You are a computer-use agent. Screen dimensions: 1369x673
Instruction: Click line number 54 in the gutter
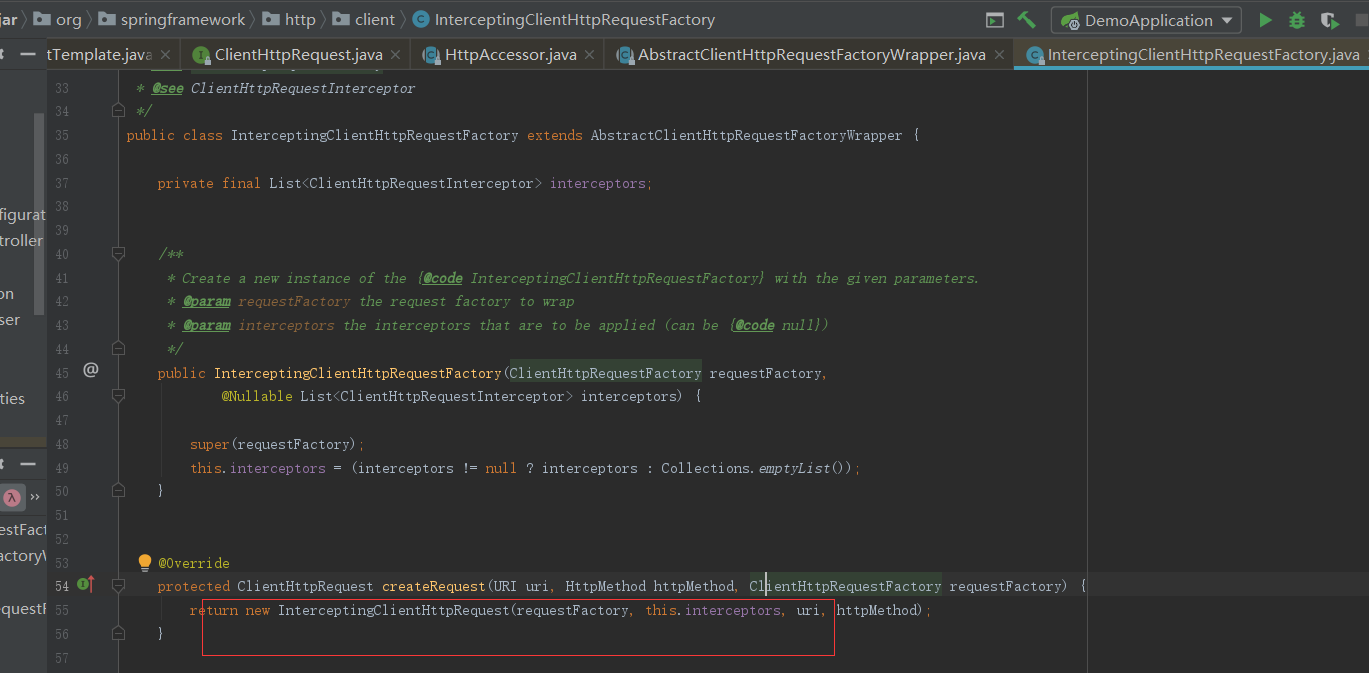click(61, 586)
